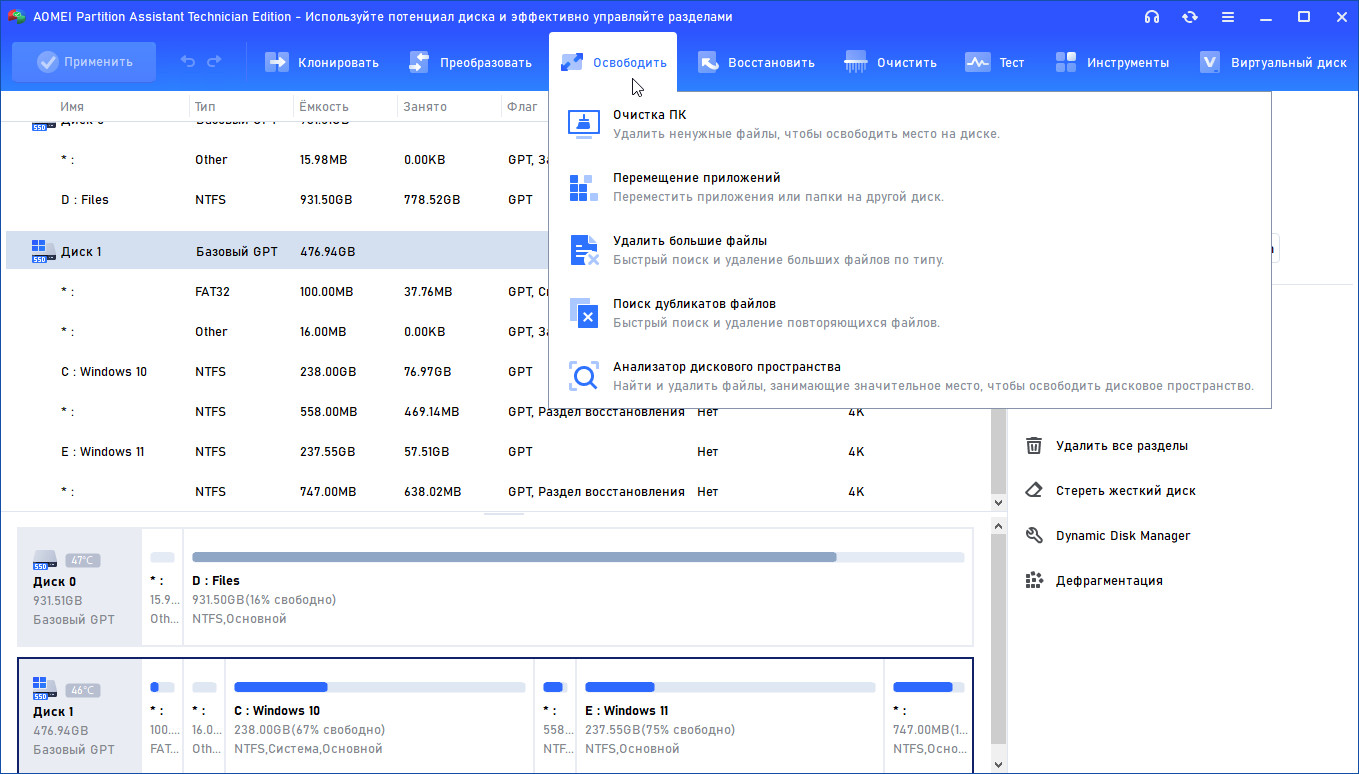
Task: Open the Инструменты toolbar menu
Action: click(1112, 62)
